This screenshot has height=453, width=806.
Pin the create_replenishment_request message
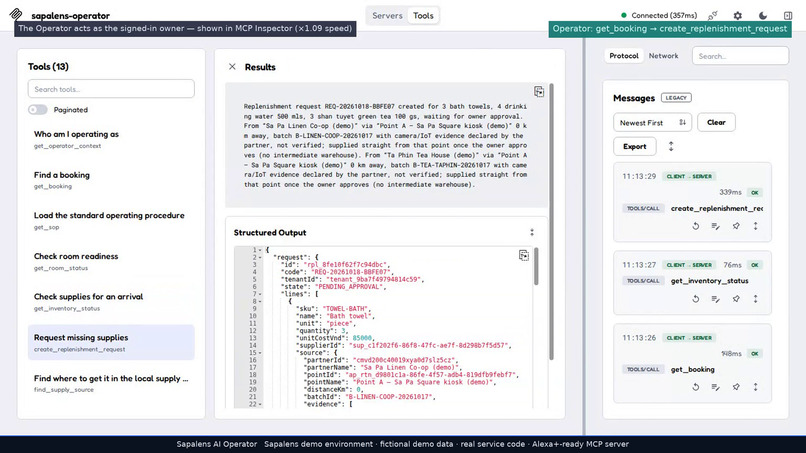pyautogui.click(x=736, y=226)
